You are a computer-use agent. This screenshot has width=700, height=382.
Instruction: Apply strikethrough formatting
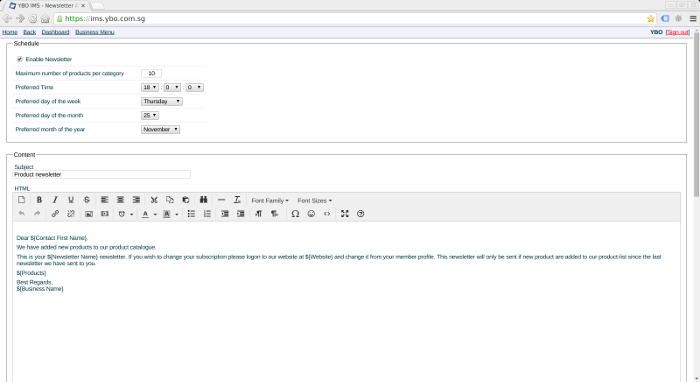click(x=87, y=200)
